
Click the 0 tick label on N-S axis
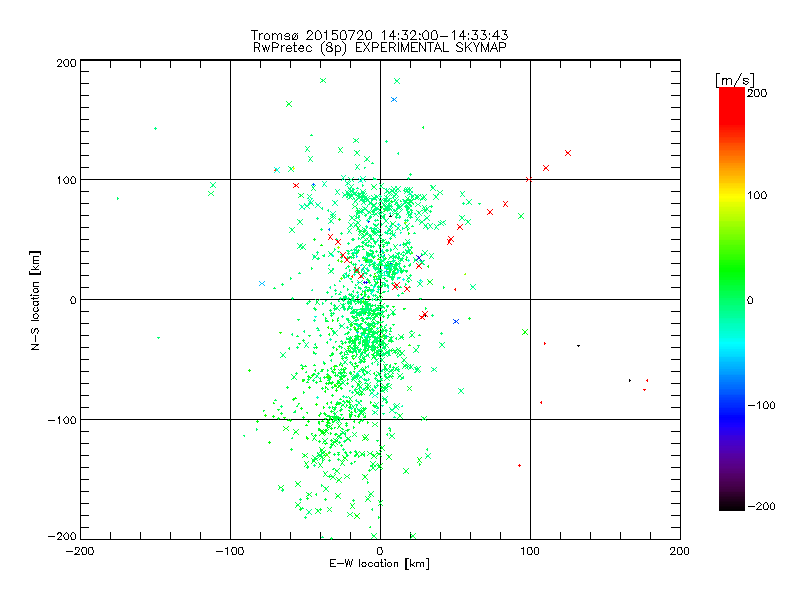tap(73, 300)
